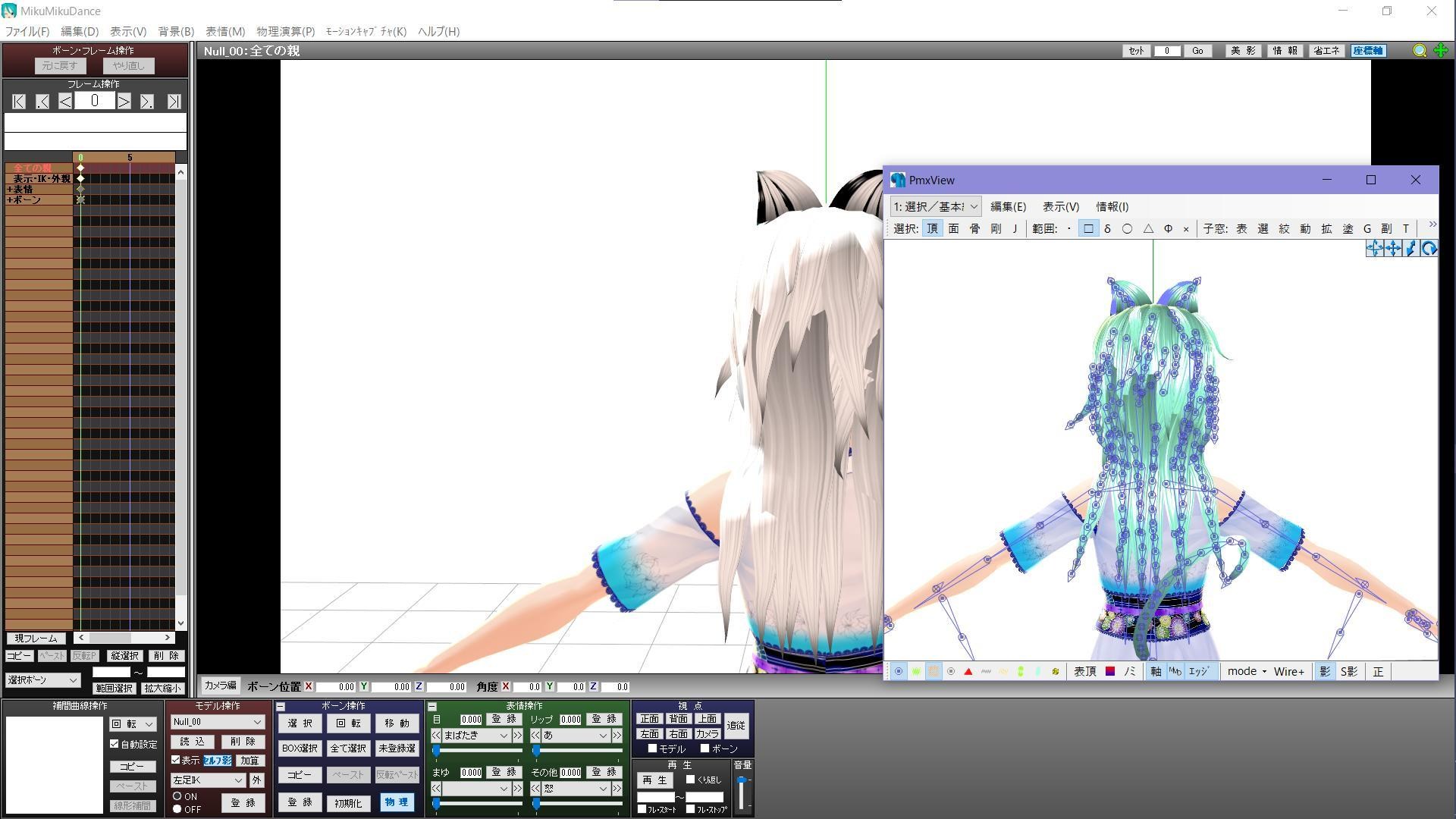Click the × range tool in PmxView

coord(1186,228)
